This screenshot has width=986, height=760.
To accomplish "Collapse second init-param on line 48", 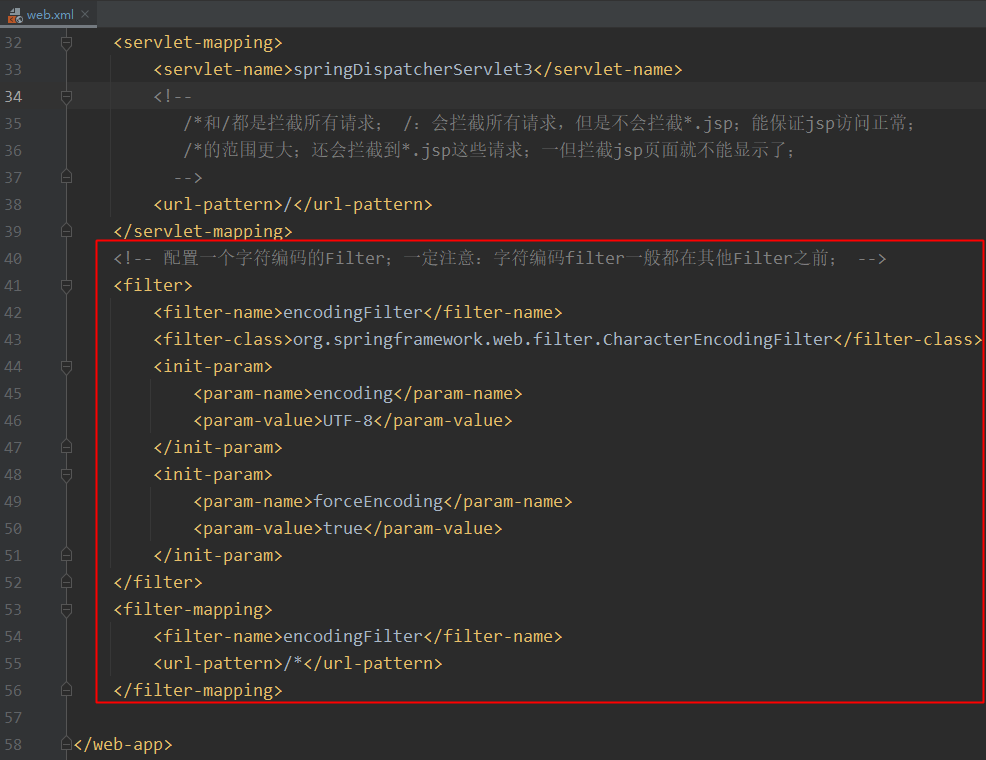I will click(66, 475).
